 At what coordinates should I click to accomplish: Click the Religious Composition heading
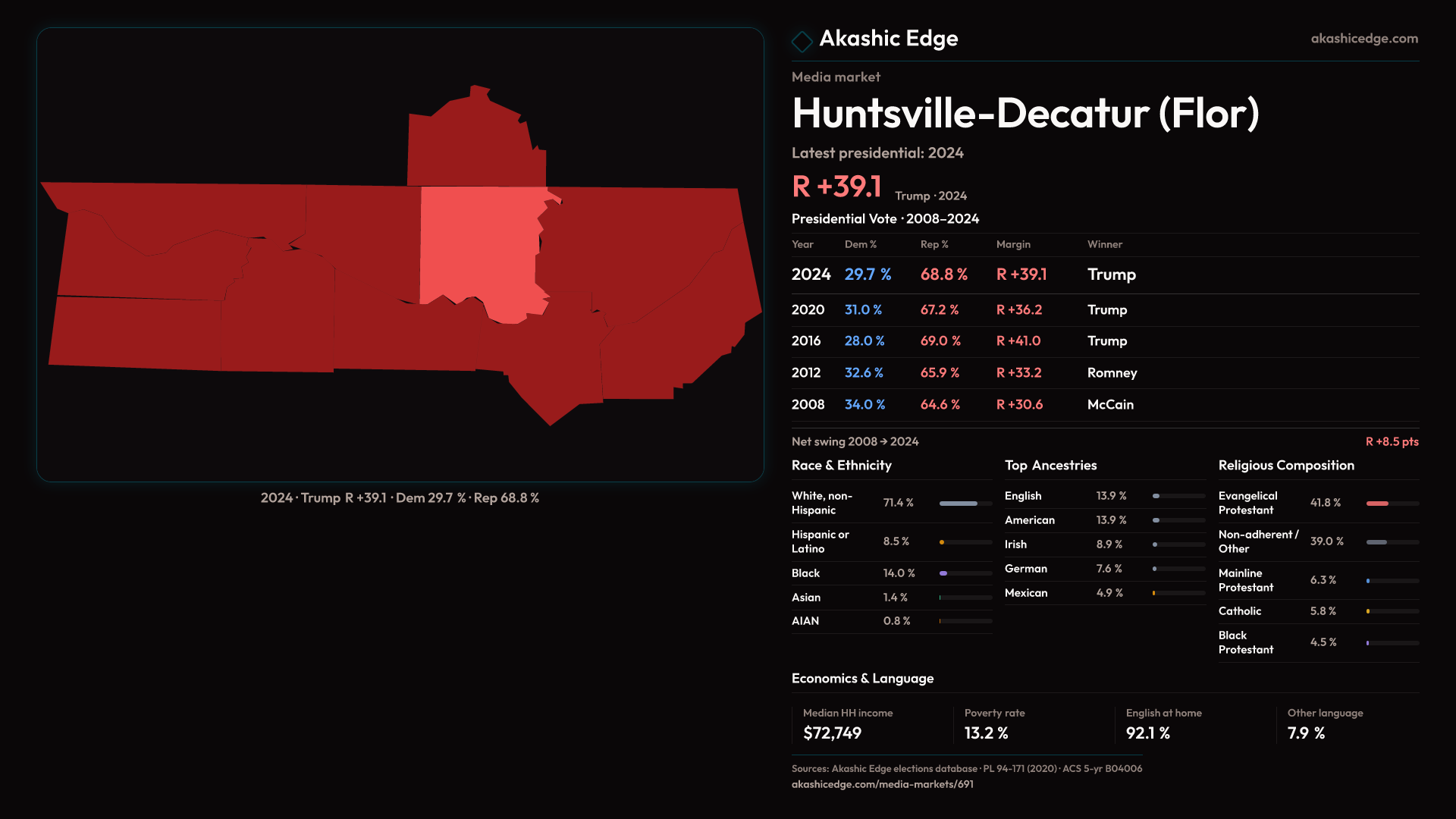[x=1285, y=466]
